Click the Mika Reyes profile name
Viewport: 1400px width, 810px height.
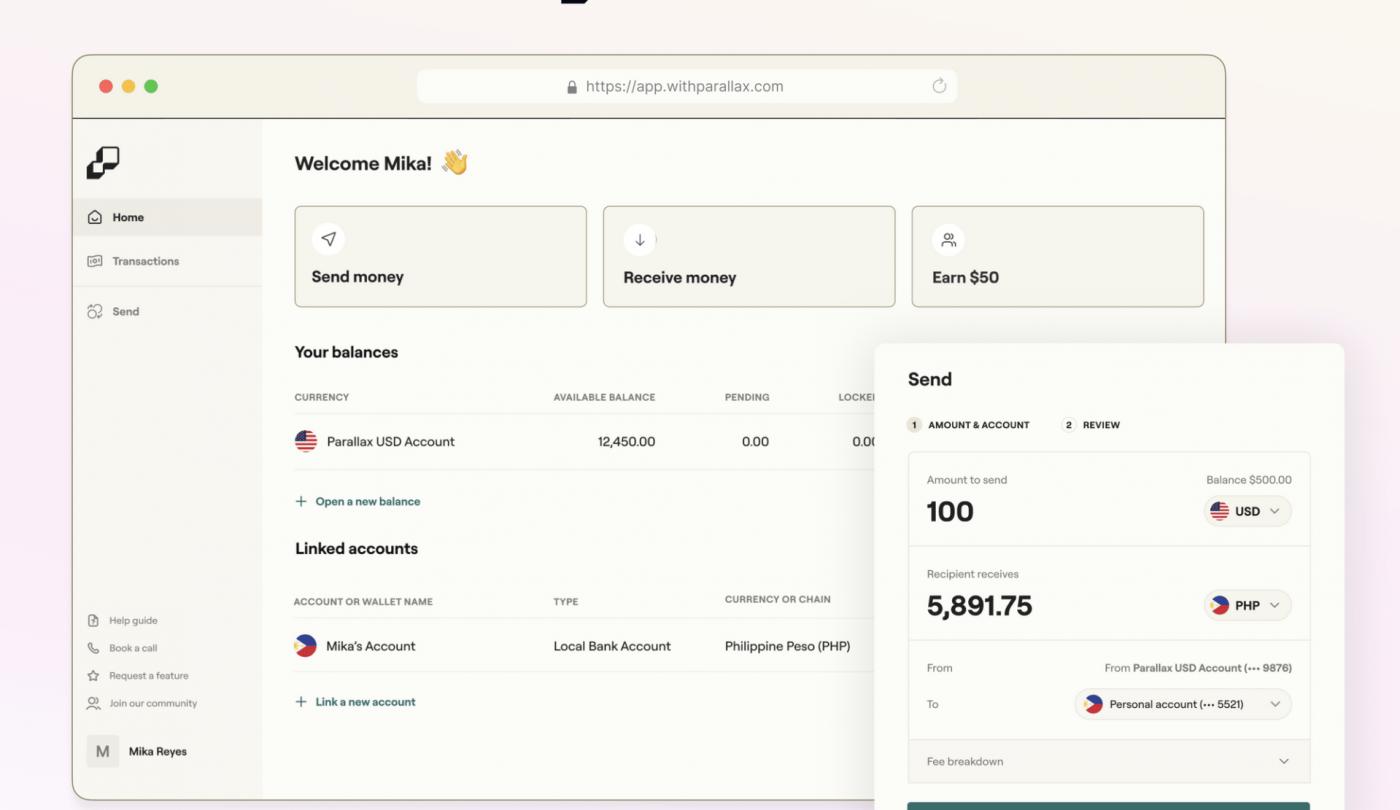[x=158, y=751]
